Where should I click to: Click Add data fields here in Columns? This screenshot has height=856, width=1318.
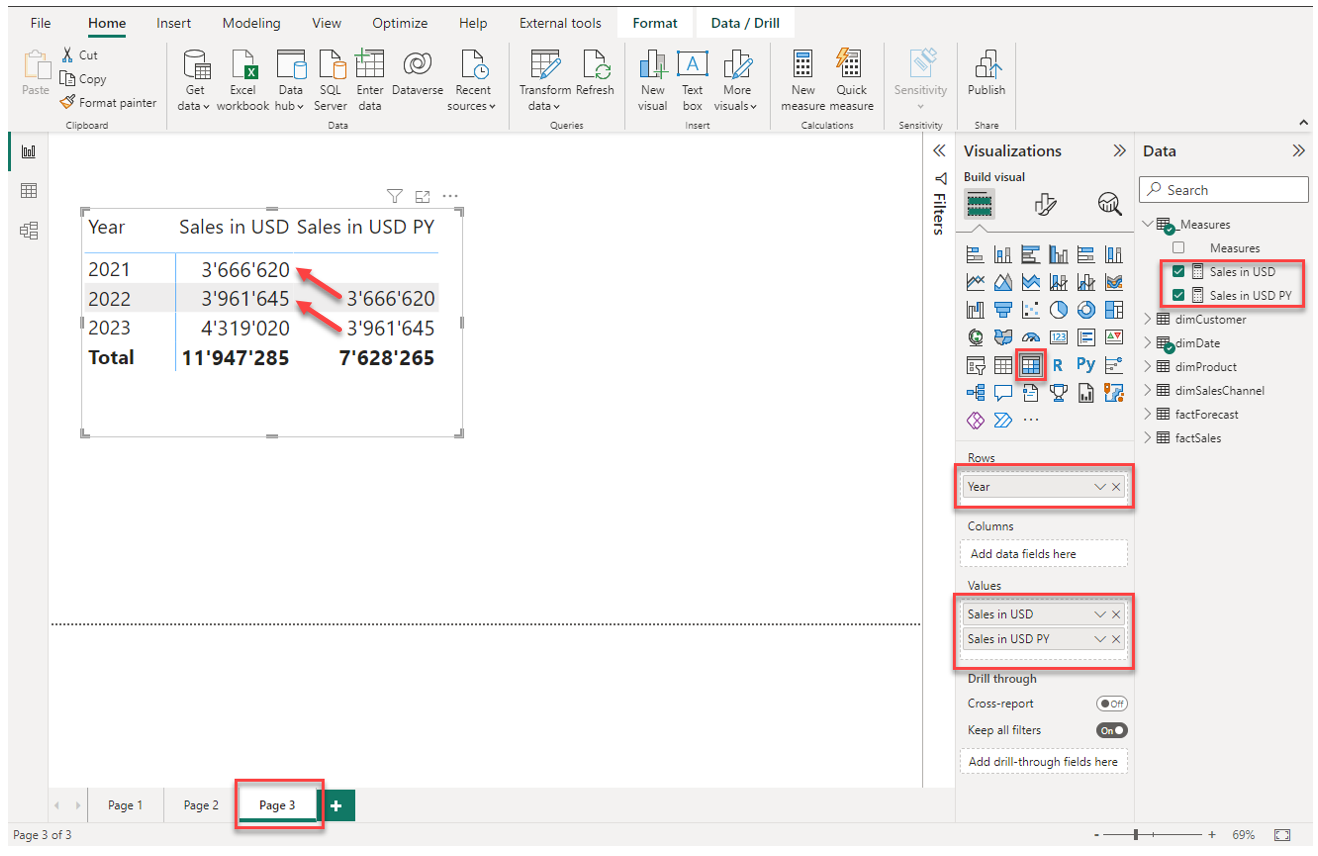click(1043, 554)
